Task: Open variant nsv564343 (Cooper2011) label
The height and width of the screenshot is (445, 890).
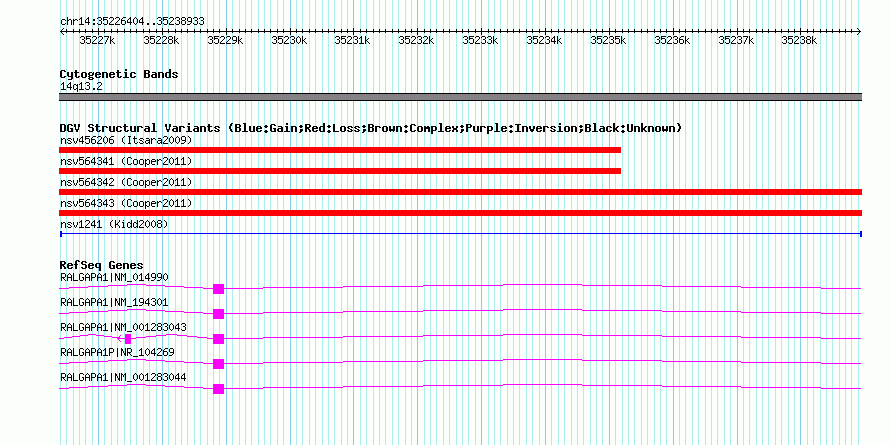Action: (x=126, y=203)
